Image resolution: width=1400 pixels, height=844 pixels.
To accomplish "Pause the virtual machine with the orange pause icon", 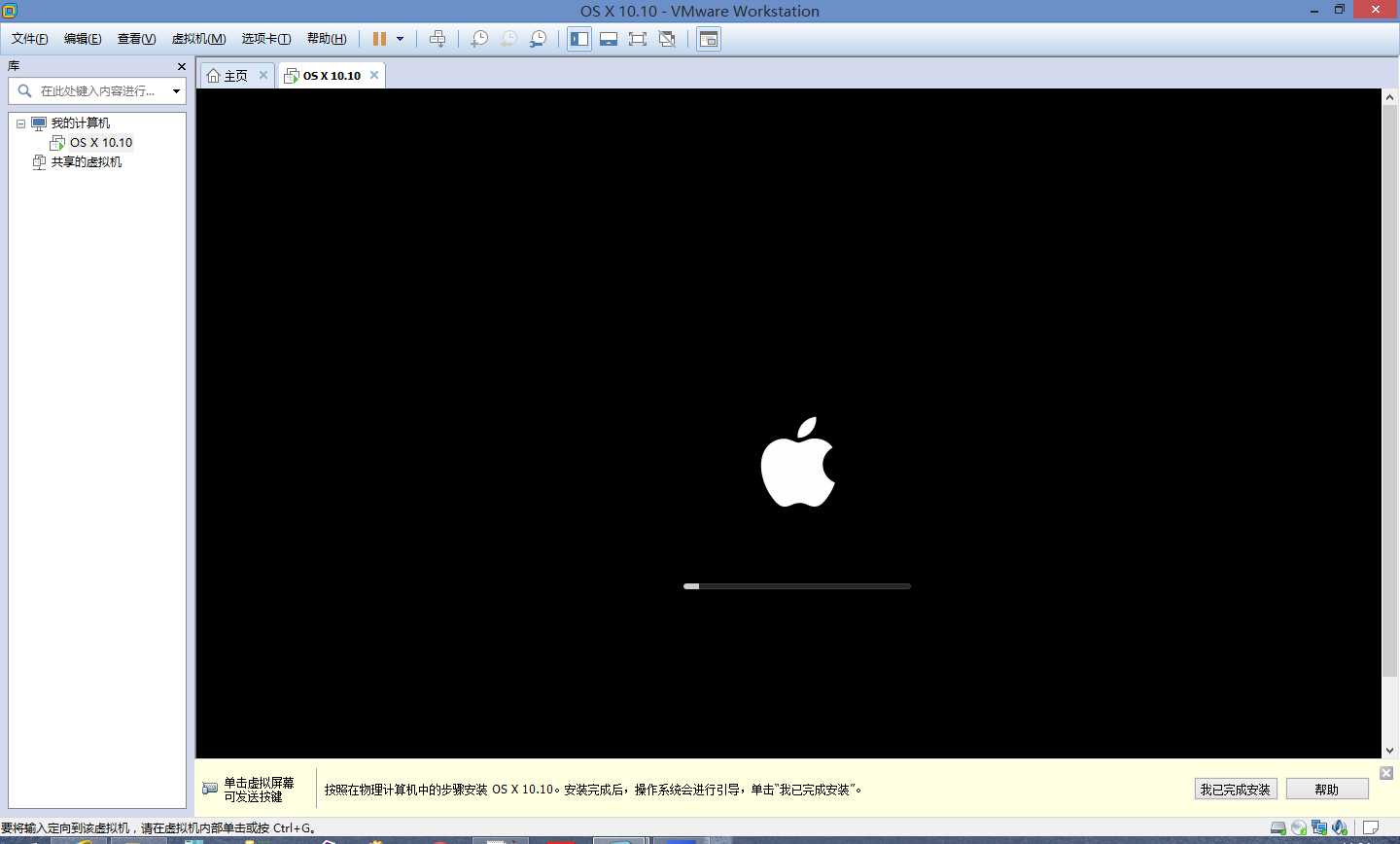I will click(x=379, y=39).
